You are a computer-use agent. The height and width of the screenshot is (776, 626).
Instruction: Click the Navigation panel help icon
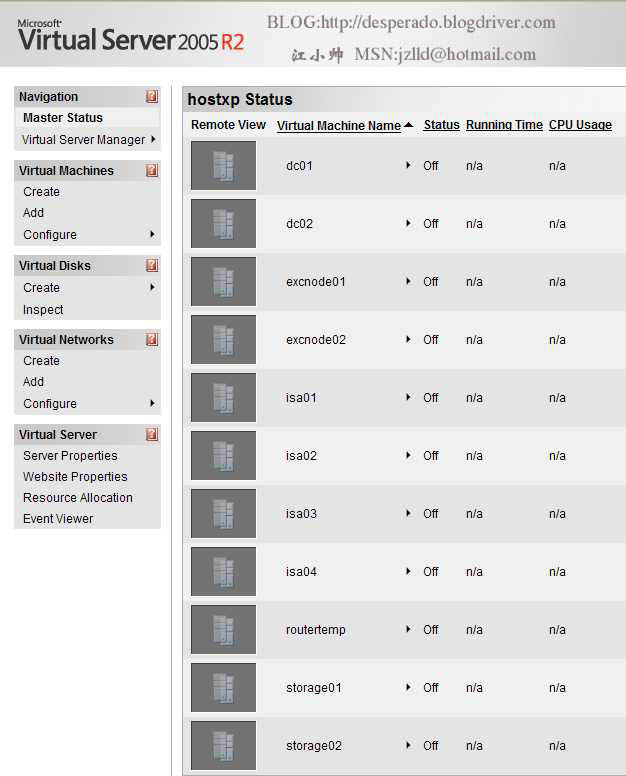click(152, 97)
